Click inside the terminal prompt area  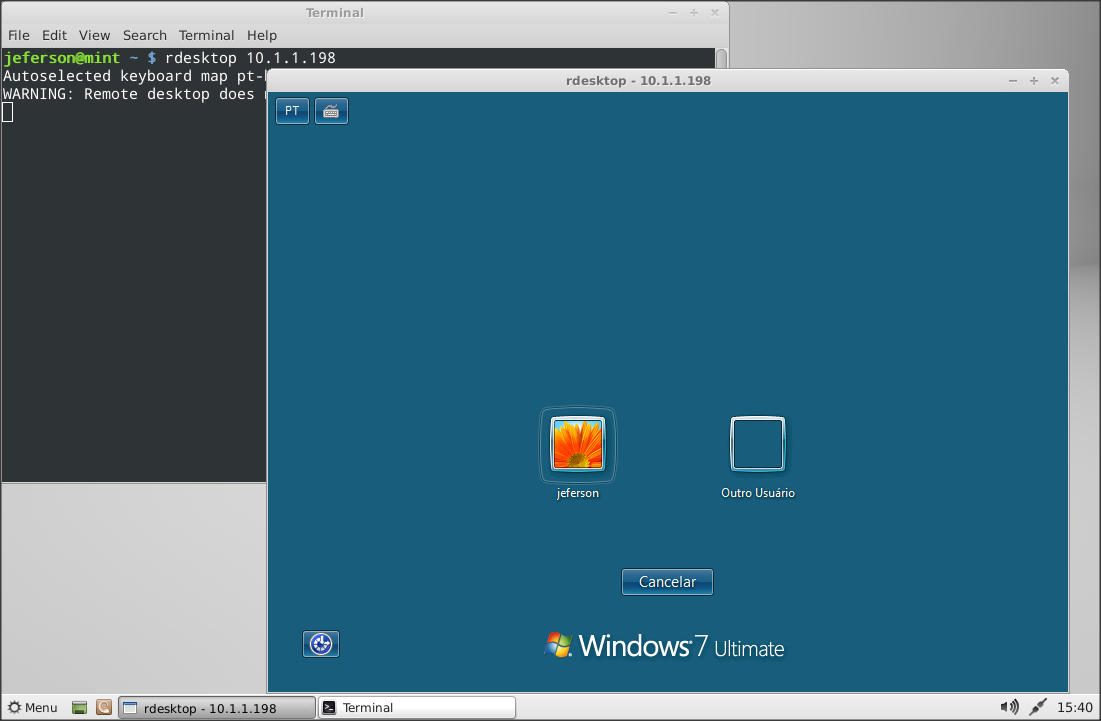130,250
